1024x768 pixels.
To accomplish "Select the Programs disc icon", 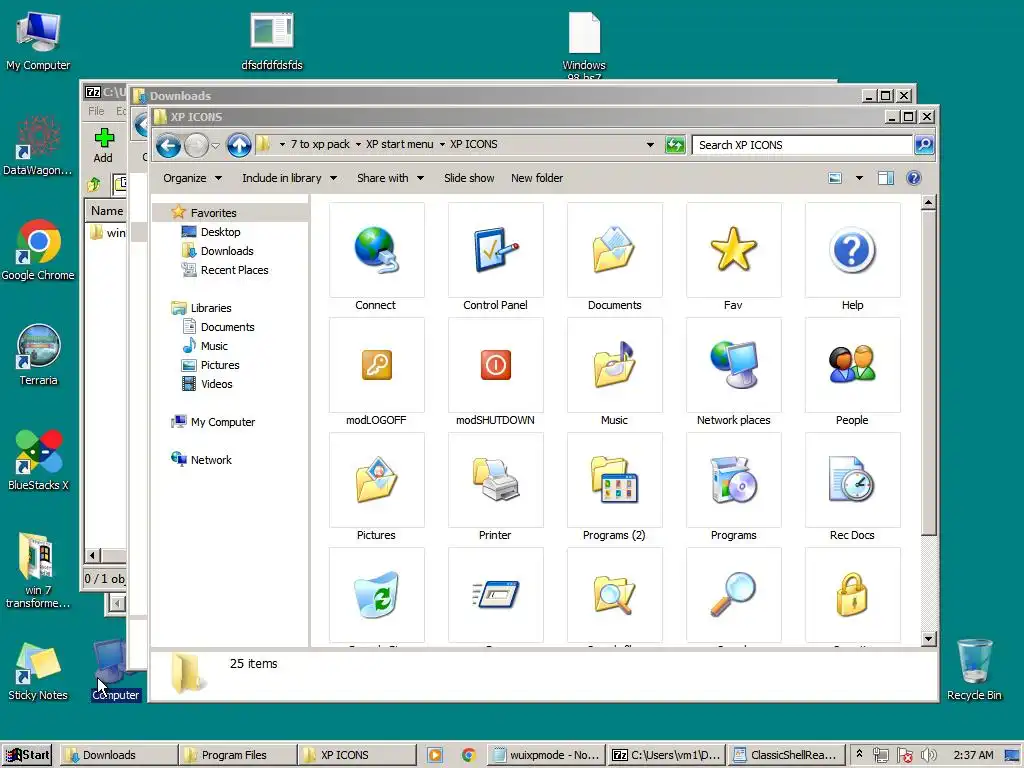I will [733, 480].
